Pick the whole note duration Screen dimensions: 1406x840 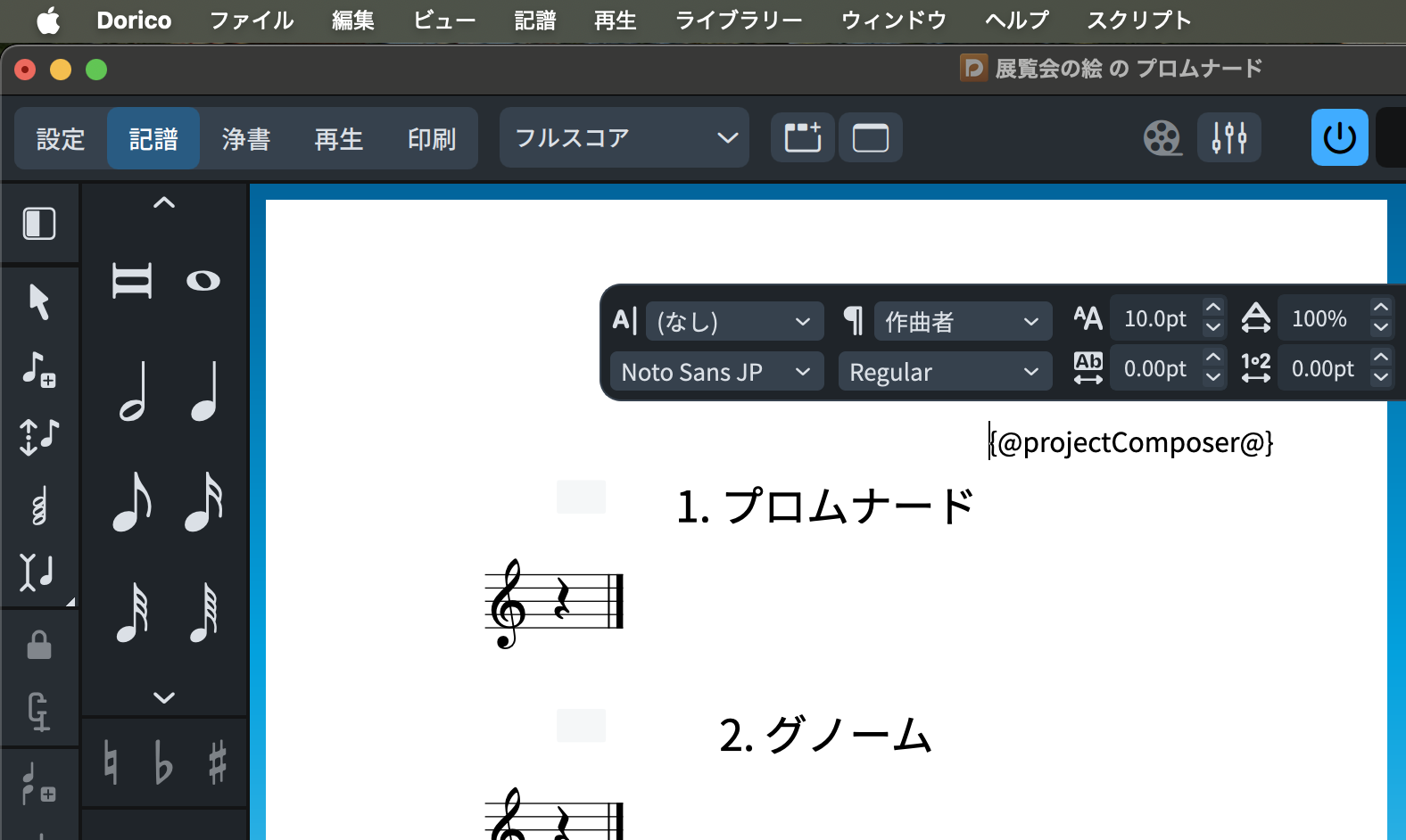click(203, 281)
